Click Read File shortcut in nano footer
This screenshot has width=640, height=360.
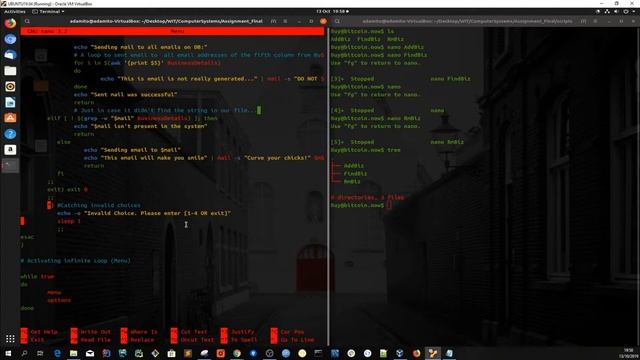pyautogui.click(x=91, y=340)
